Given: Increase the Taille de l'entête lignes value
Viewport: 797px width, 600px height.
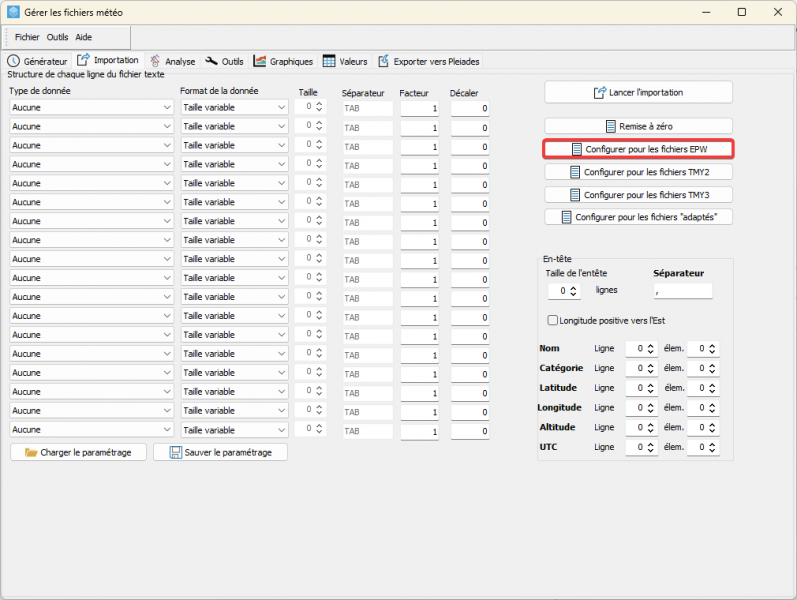Looking at the screenshot, I should (x=573, y=288).
